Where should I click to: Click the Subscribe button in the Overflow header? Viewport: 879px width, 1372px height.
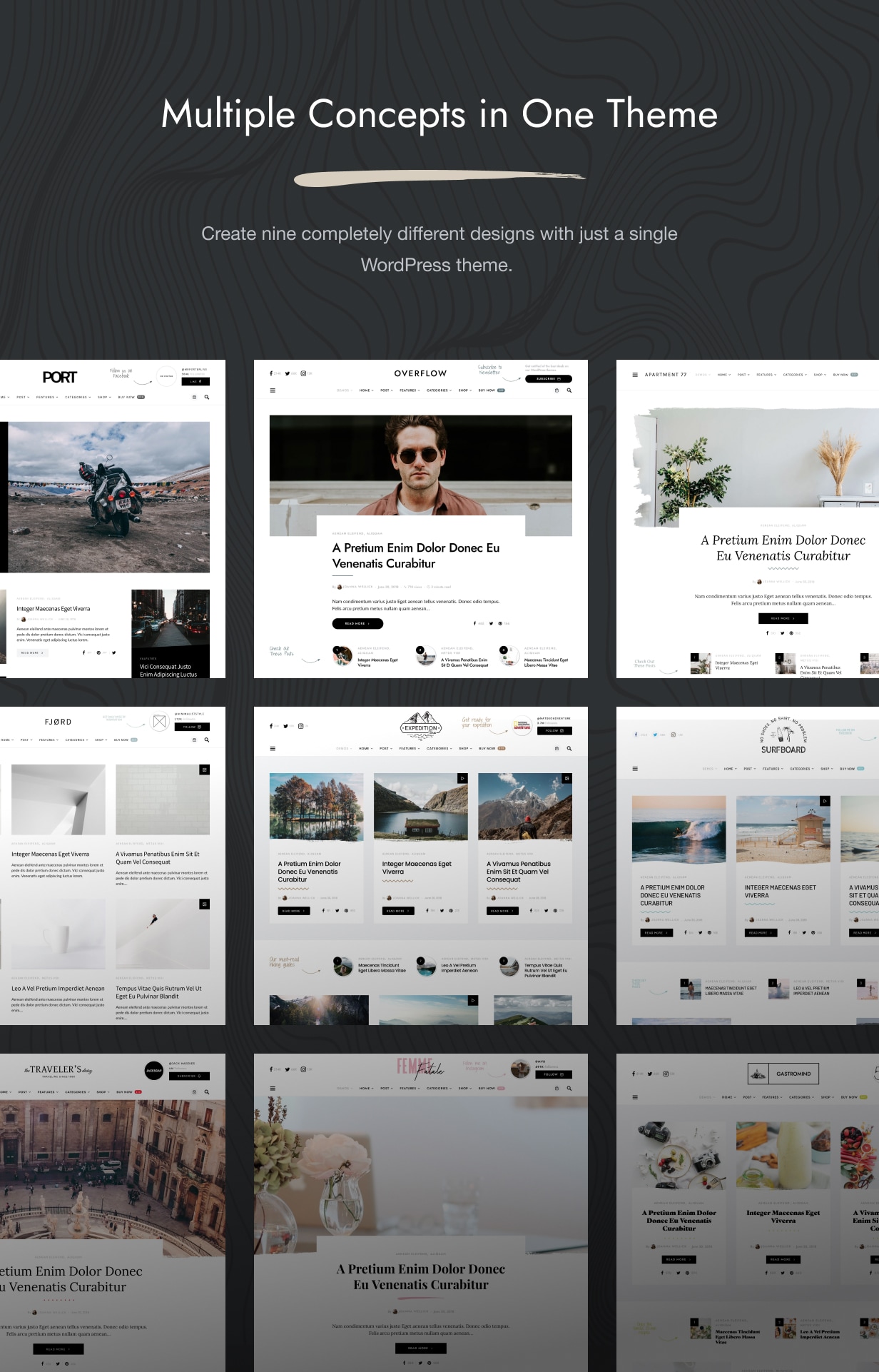click(x=548, y=379)
